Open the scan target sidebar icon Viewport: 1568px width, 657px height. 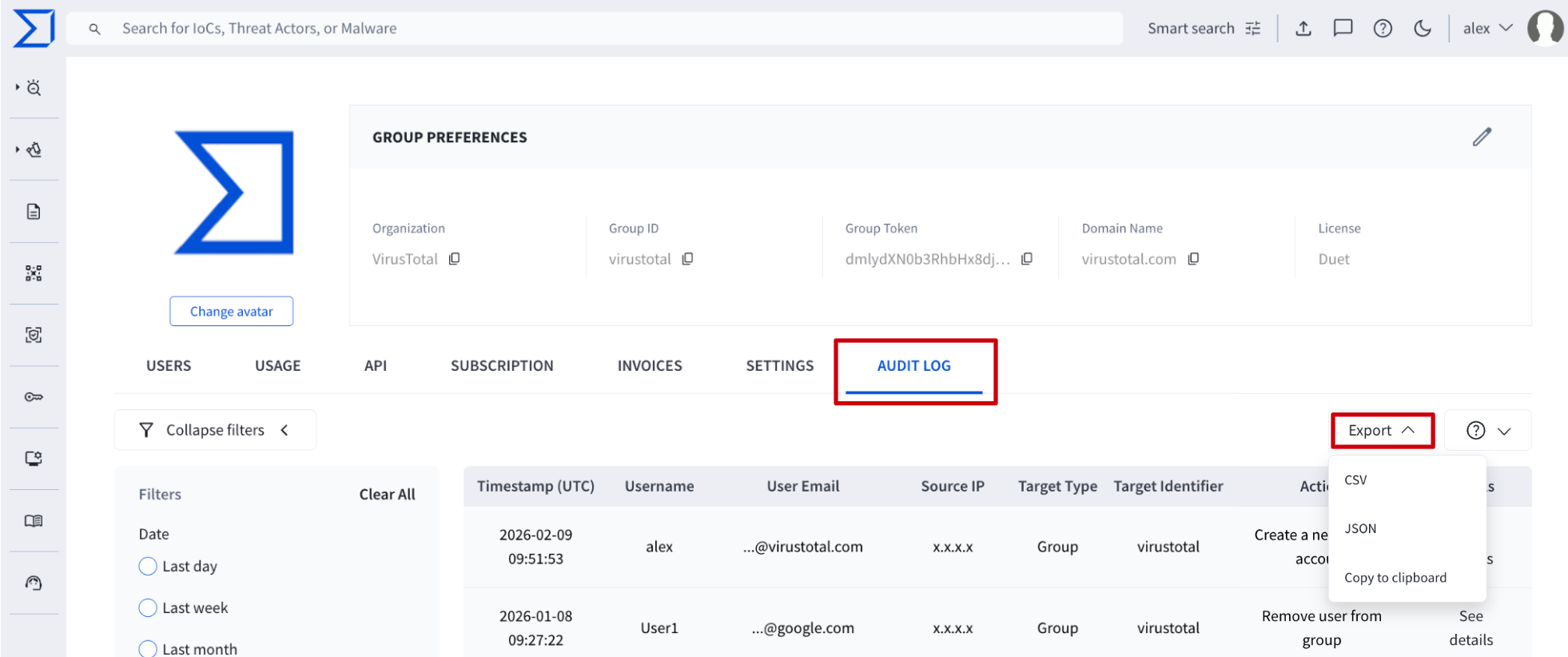tap(34, 335)
